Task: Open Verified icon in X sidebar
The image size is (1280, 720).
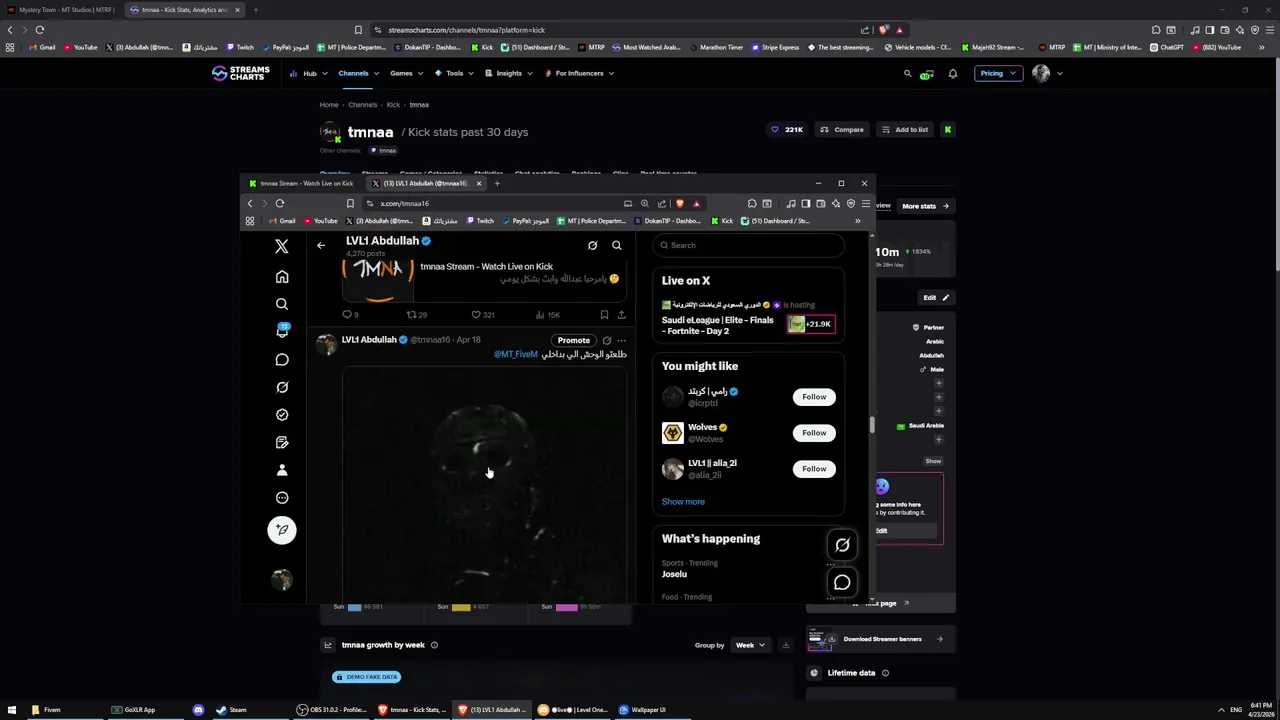Action: 282,414
